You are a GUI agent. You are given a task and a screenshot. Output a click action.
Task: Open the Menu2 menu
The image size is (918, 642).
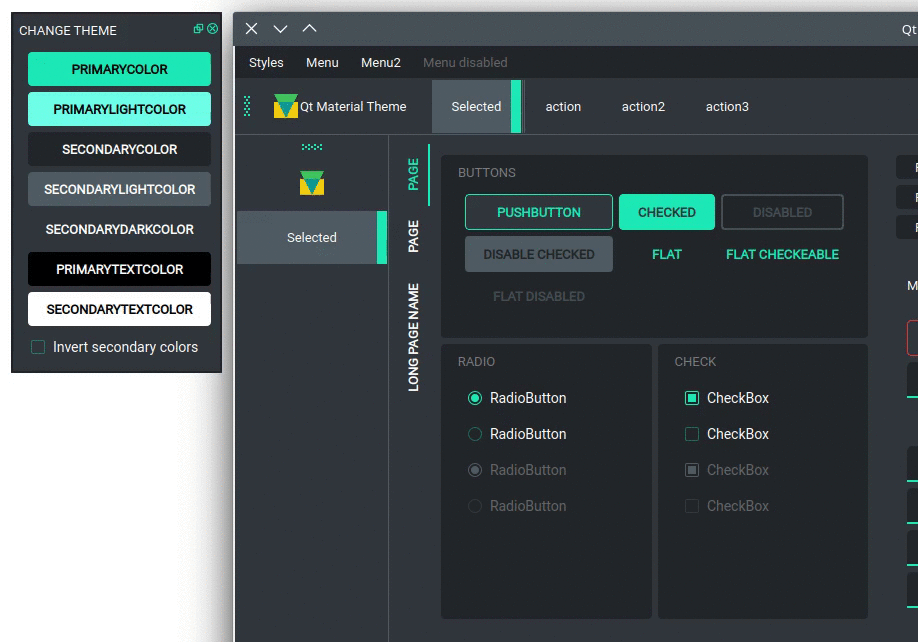381,62
